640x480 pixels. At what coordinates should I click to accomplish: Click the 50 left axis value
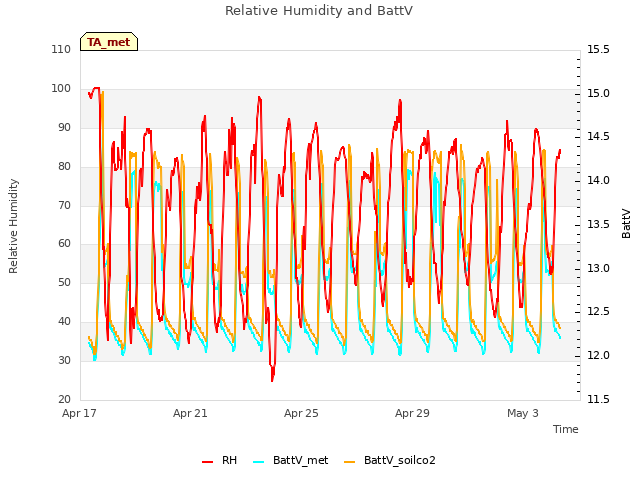(64, 282)
